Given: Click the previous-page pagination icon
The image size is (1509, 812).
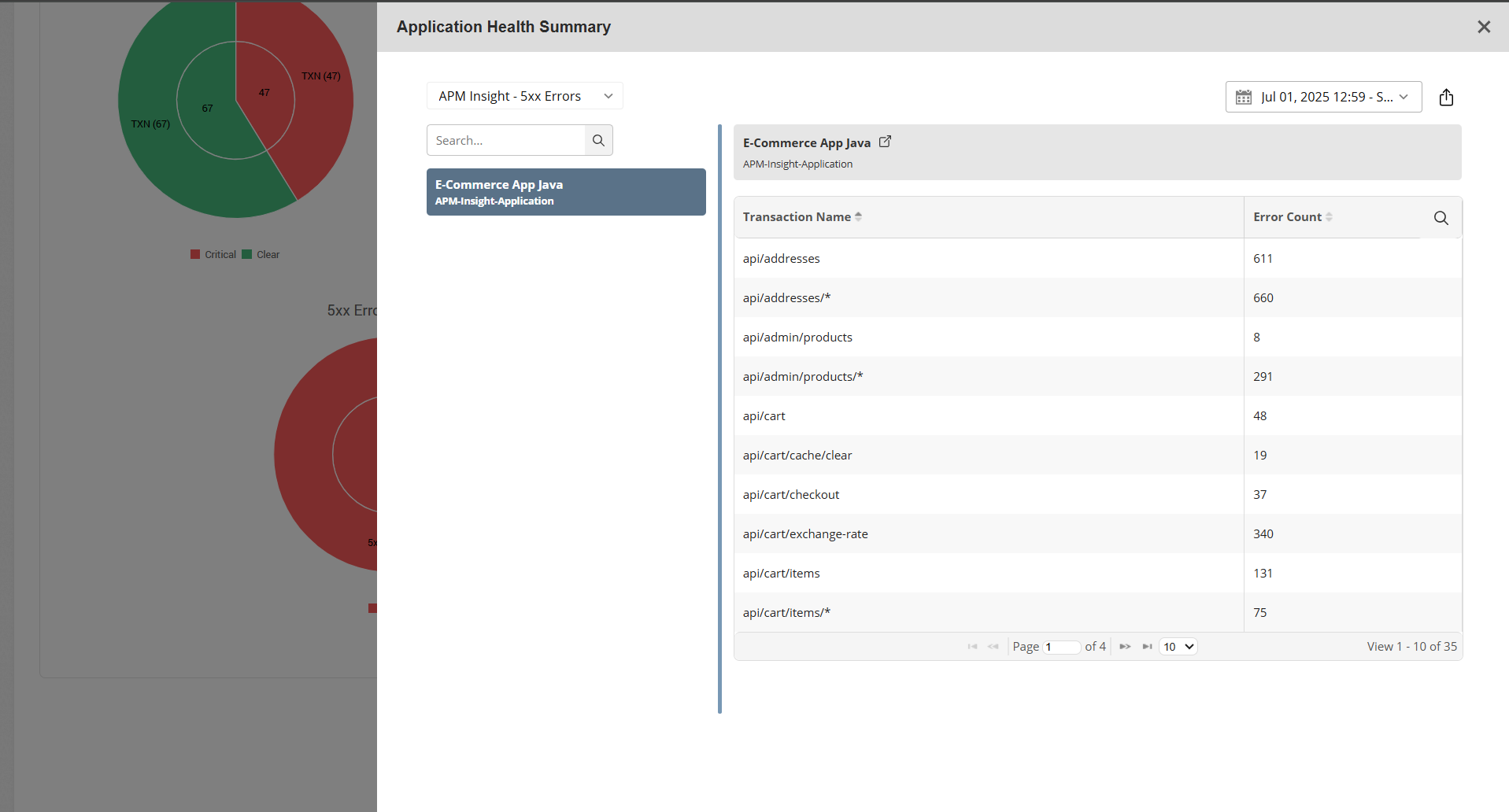Looking at the screenshot, I should point(993,646).
